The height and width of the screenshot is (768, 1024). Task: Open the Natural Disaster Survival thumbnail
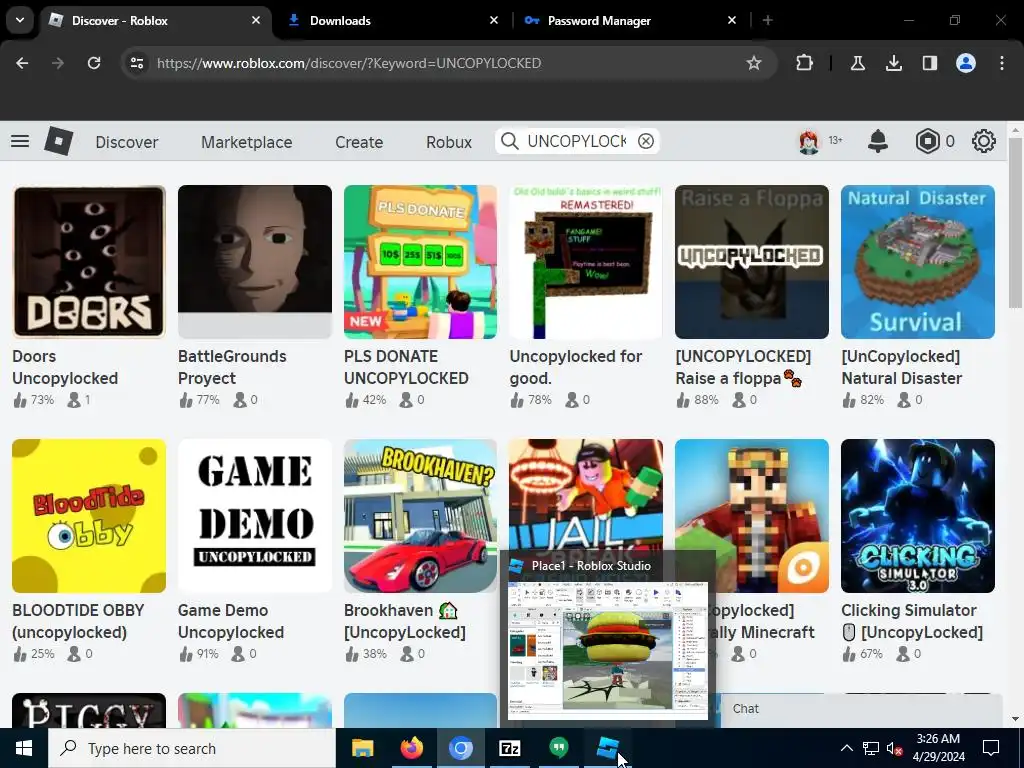(x=918, y=262)
